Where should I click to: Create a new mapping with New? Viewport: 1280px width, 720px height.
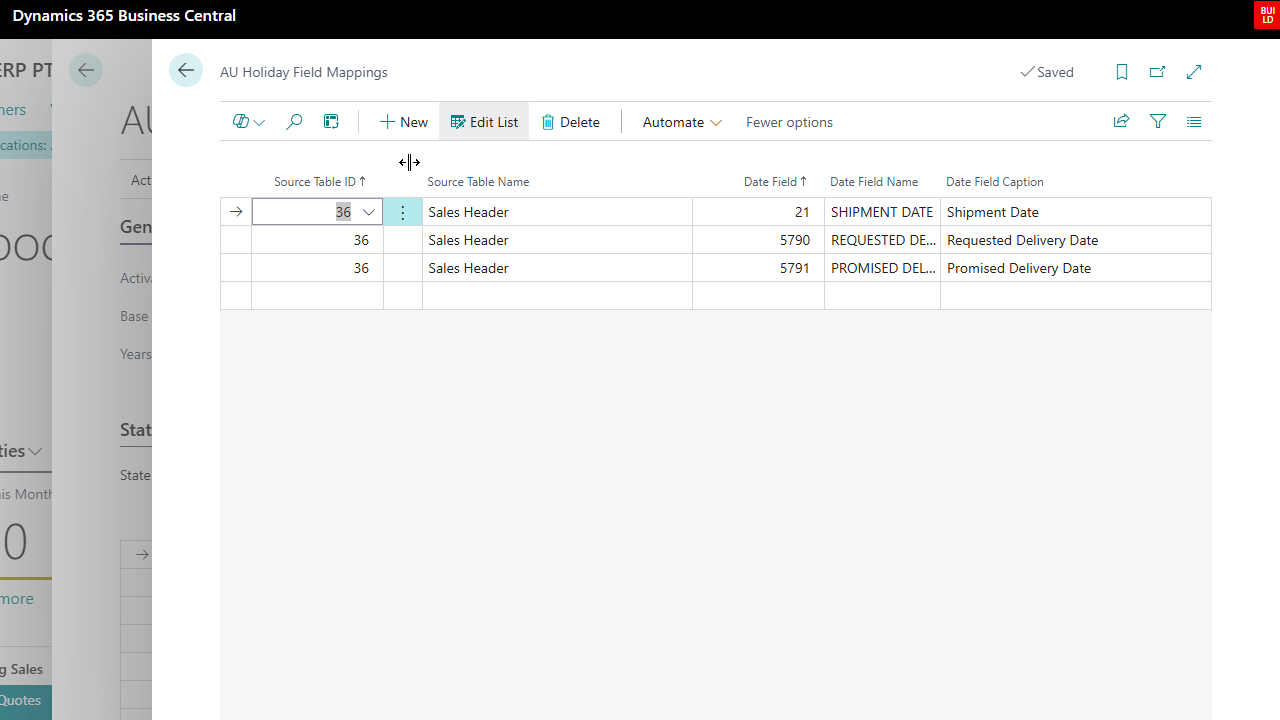click(x=404, y=122)
